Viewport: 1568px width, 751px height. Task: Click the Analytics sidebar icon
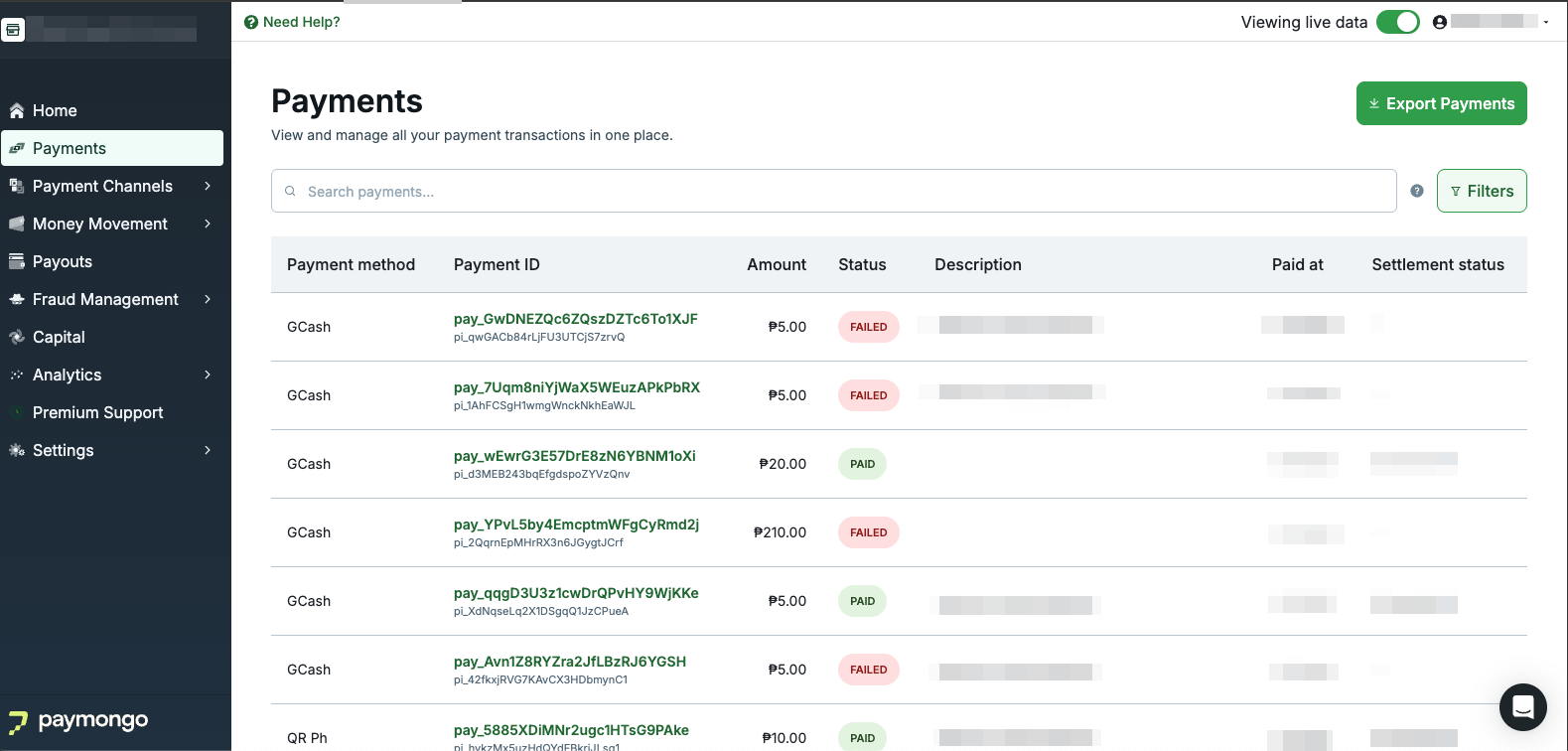pos(17,375)
